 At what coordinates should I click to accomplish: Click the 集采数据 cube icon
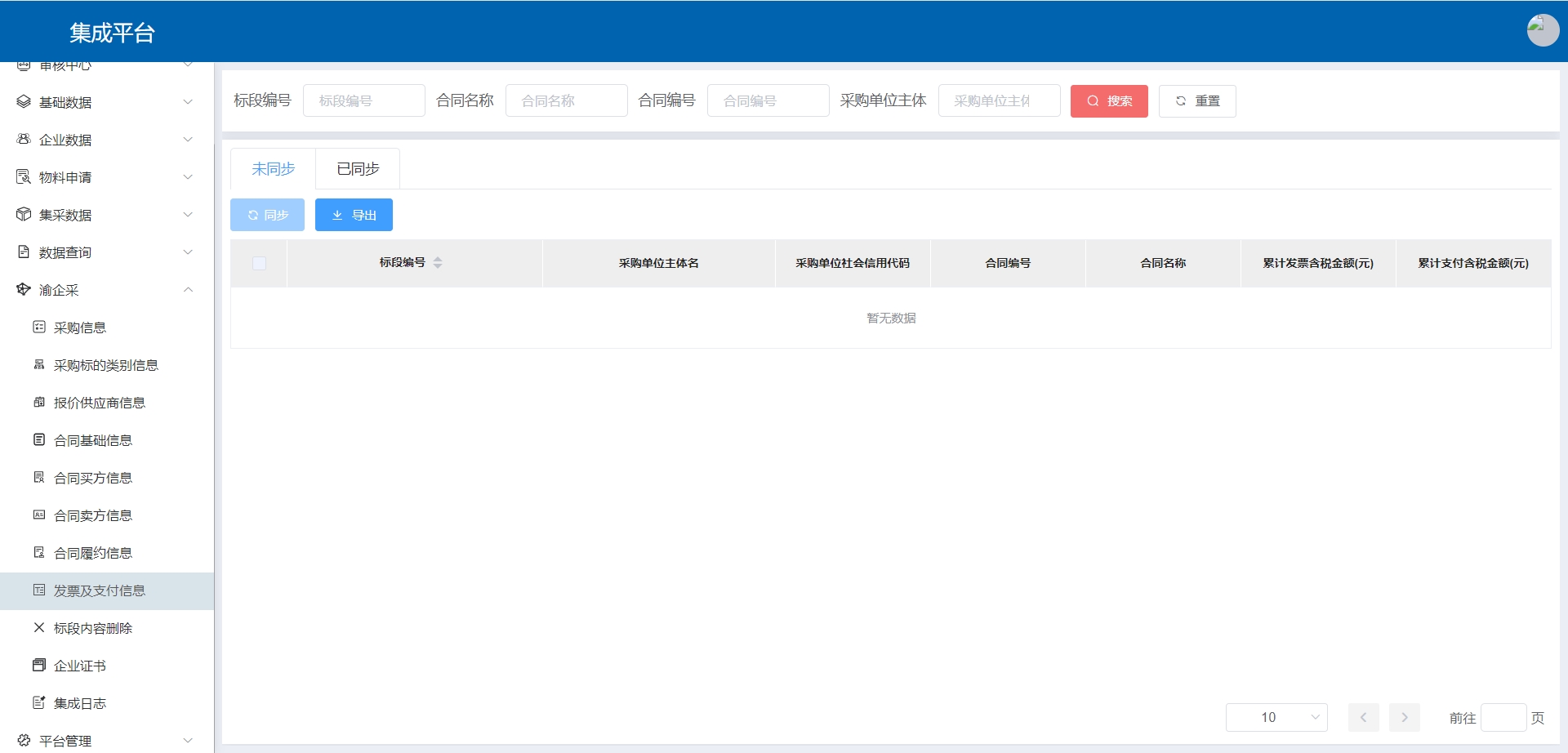24,215
